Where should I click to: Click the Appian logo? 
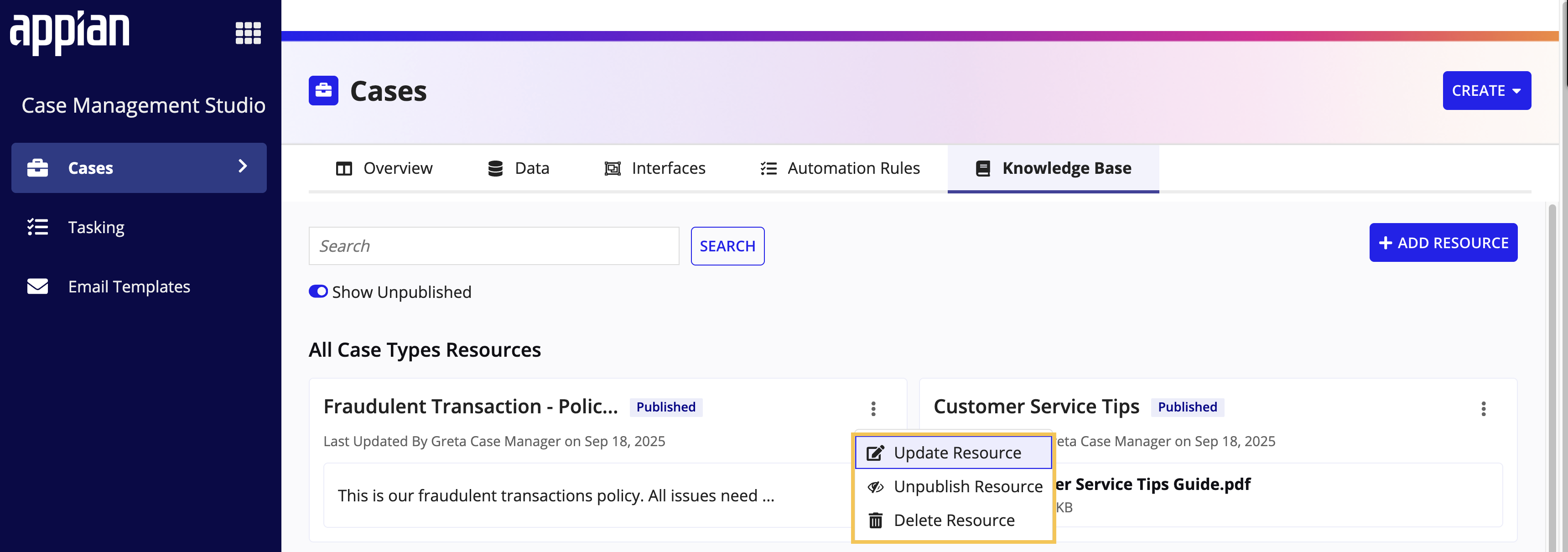click(x=69, y=33)
